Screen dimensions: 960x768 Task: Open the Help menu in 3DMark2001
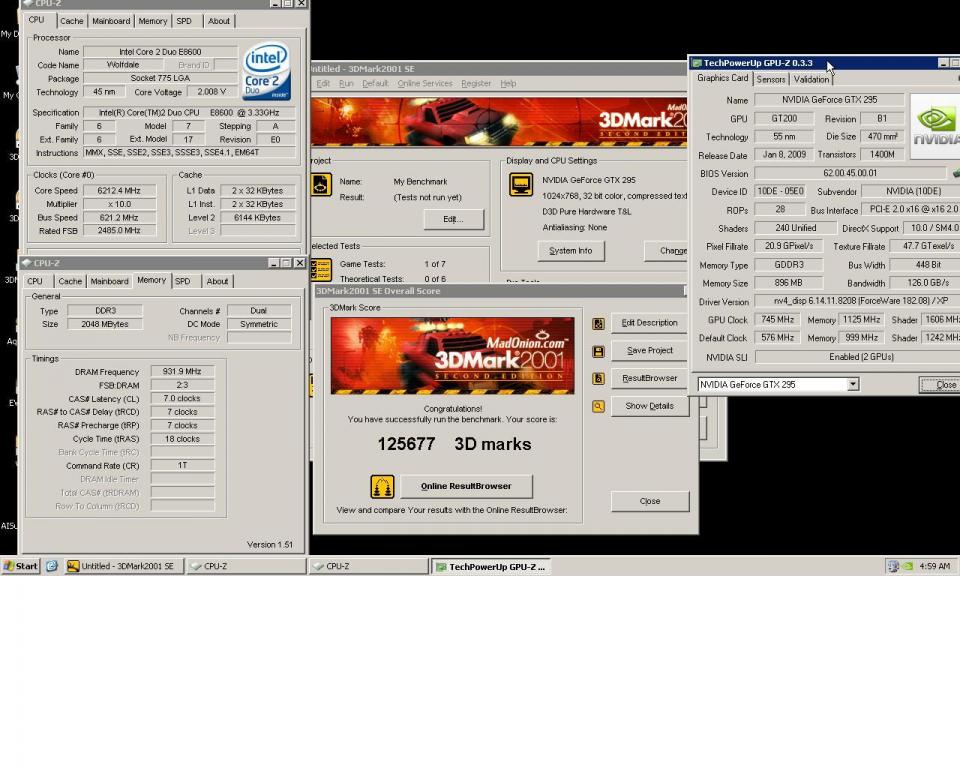pos(508,83)
